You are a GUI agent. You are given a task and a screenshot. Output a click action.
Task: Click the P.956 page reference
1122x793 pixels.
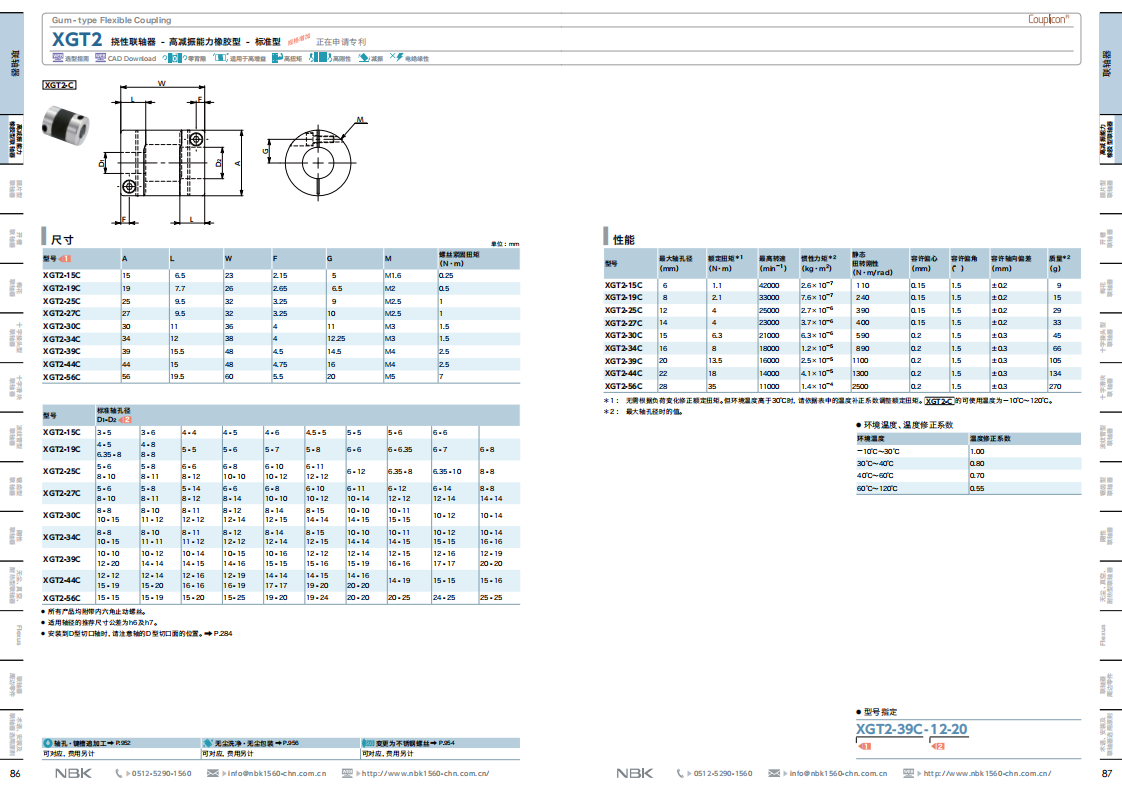coord(291,744)
